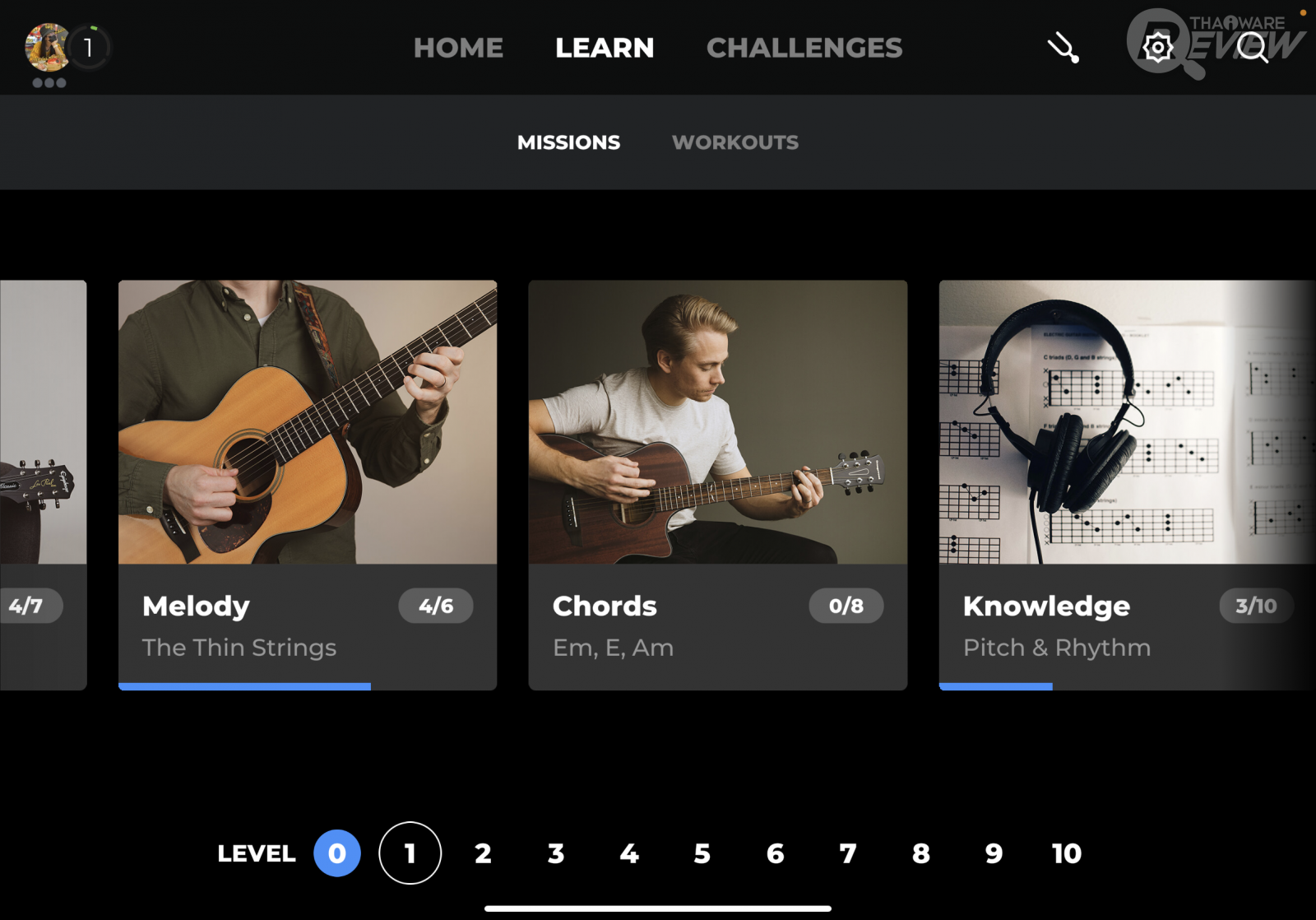Image resolution: width=1316 pixels, height=920 pixels.
Task: Open the search magnifier icon
Action: pos(1252,48)
